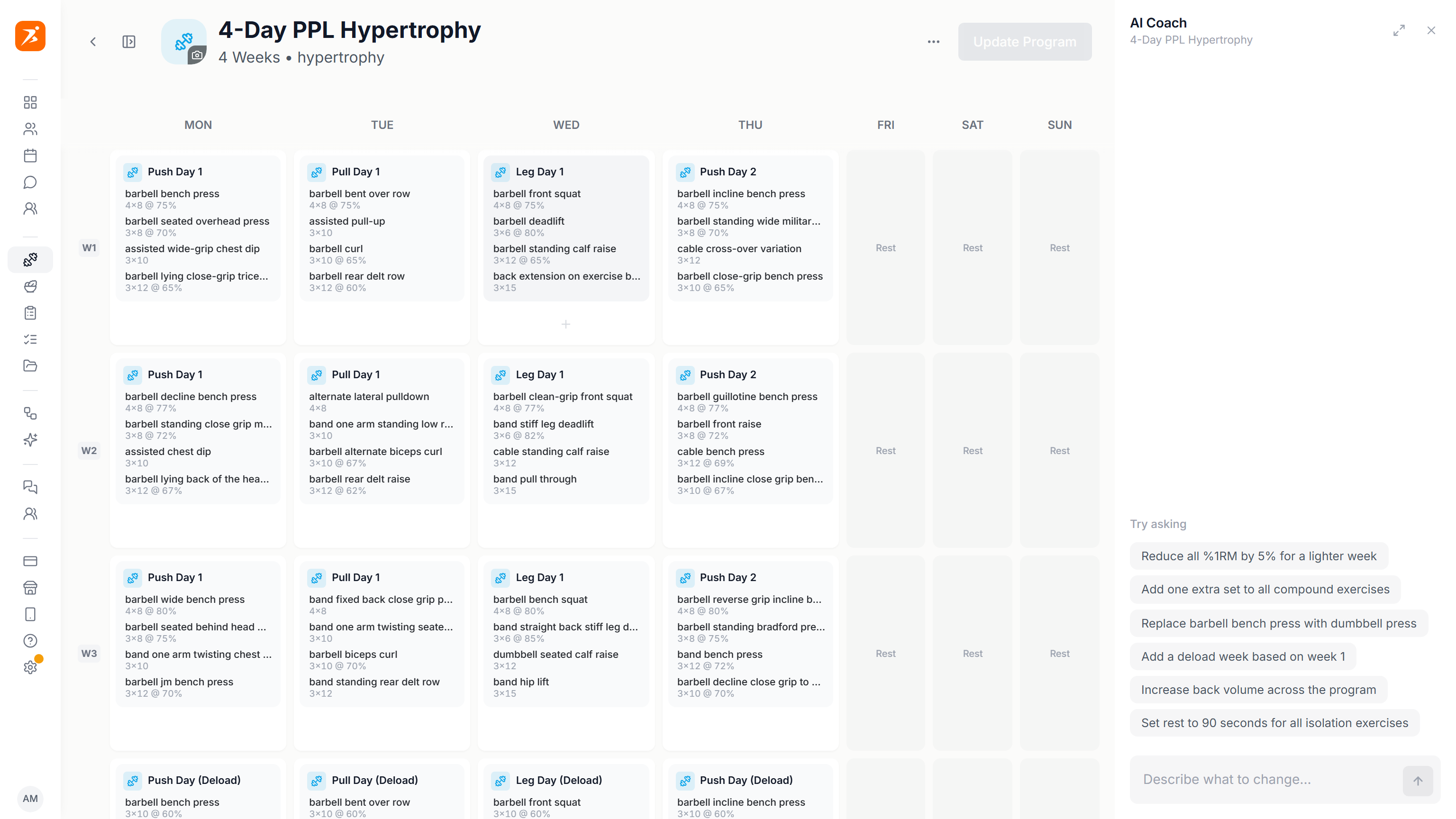The height and width of the screenshot is (819, 1456).
Task: Open the help question mark icon
Action: [30, 640]
